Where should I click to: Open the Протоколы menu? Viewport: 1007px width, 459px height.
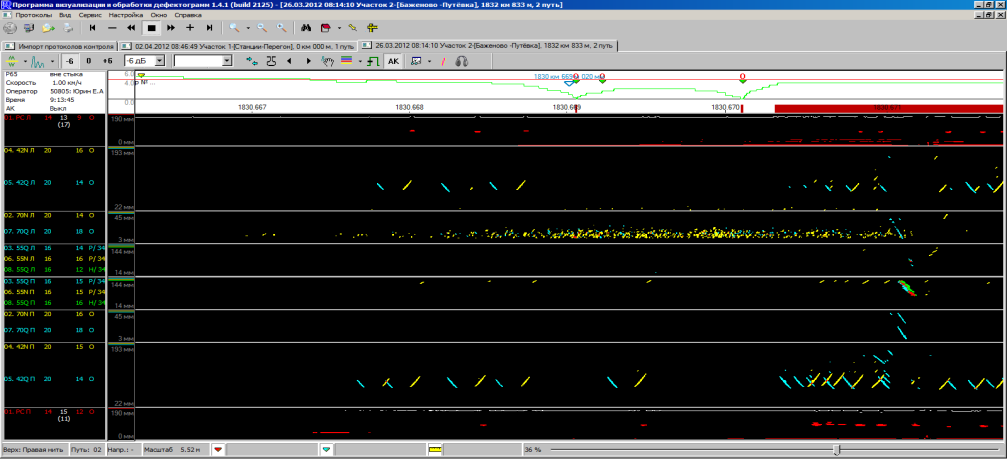[x=34, y=15]
